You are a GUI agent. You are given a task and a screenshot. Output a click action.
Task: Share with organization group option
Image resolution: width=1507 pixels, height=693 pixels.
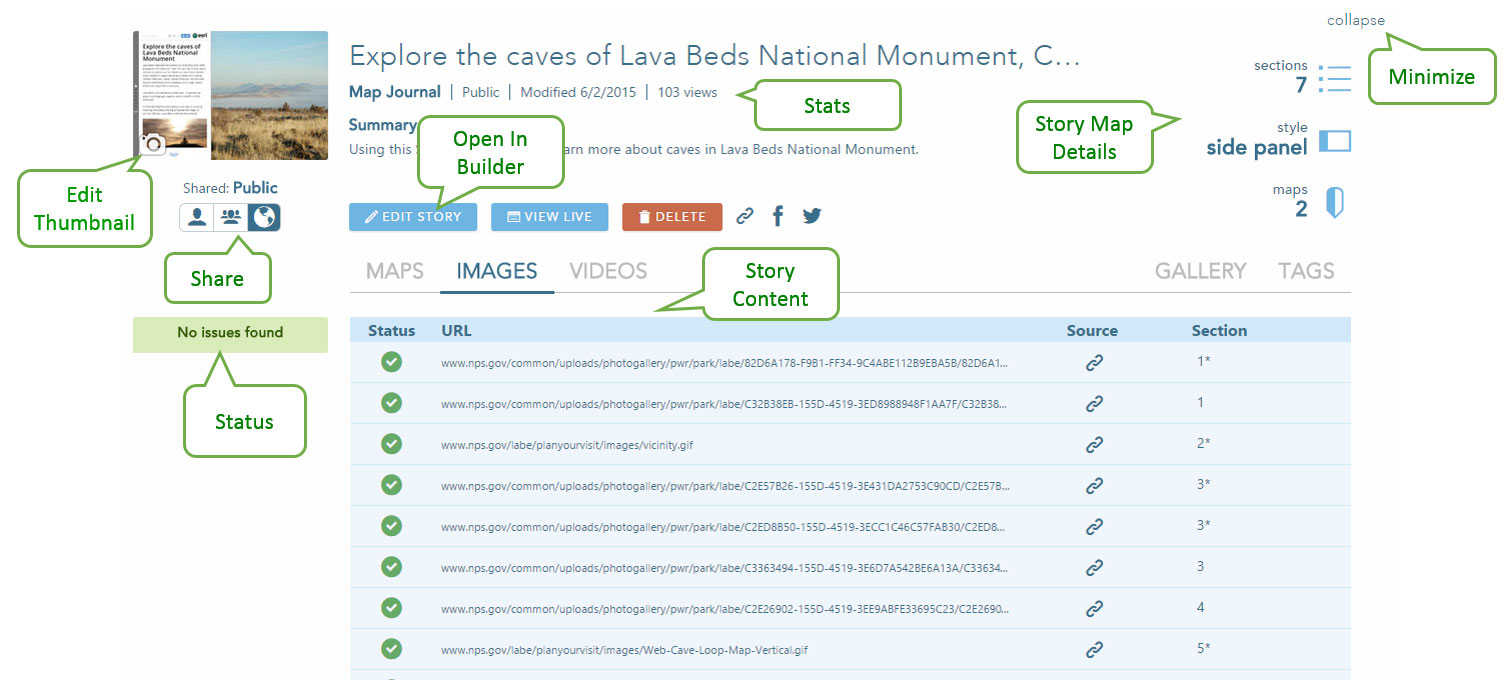tap(231, 217)
